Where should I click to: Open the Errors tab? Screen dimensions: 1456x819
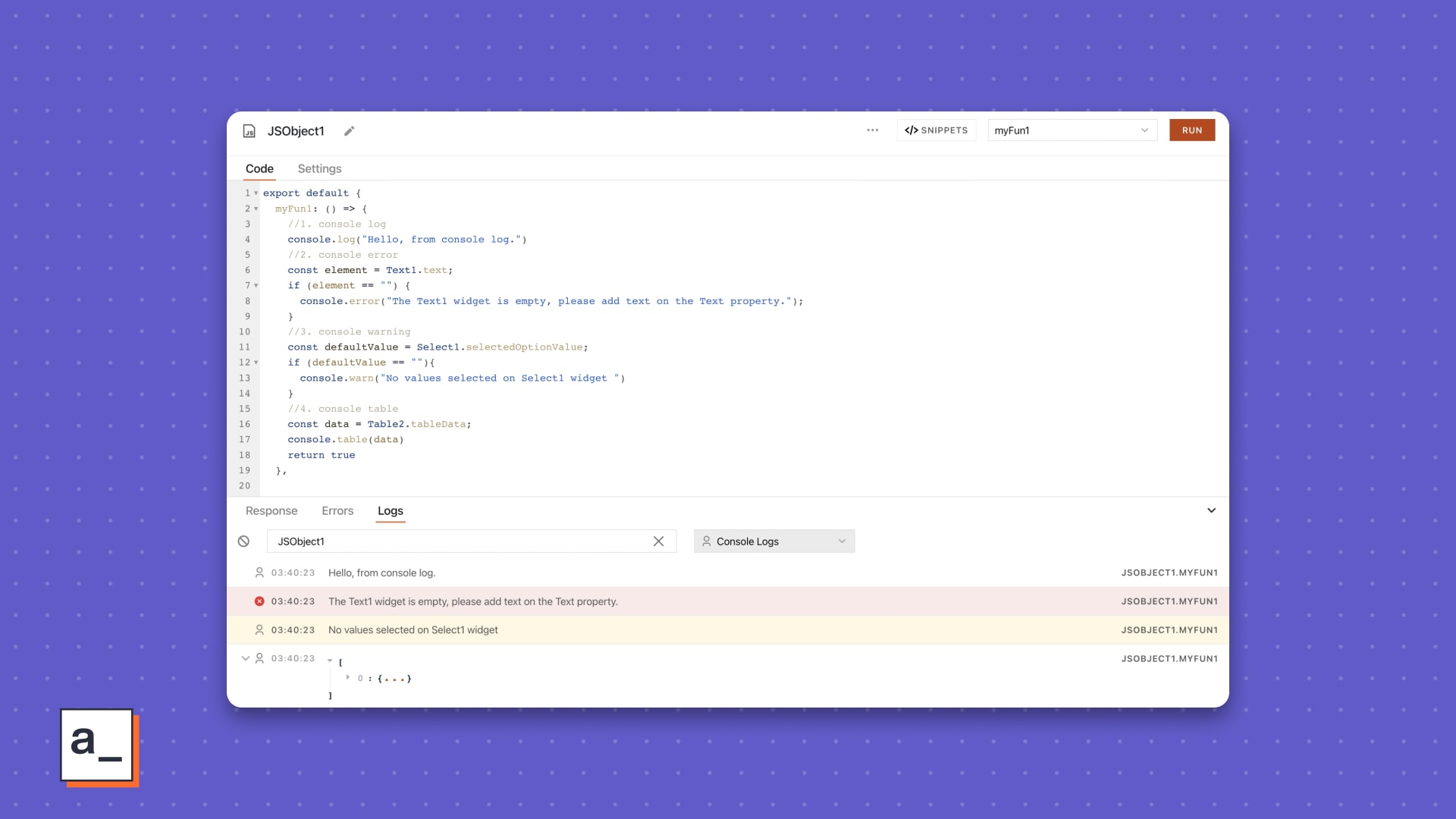(x=337, y=511)
